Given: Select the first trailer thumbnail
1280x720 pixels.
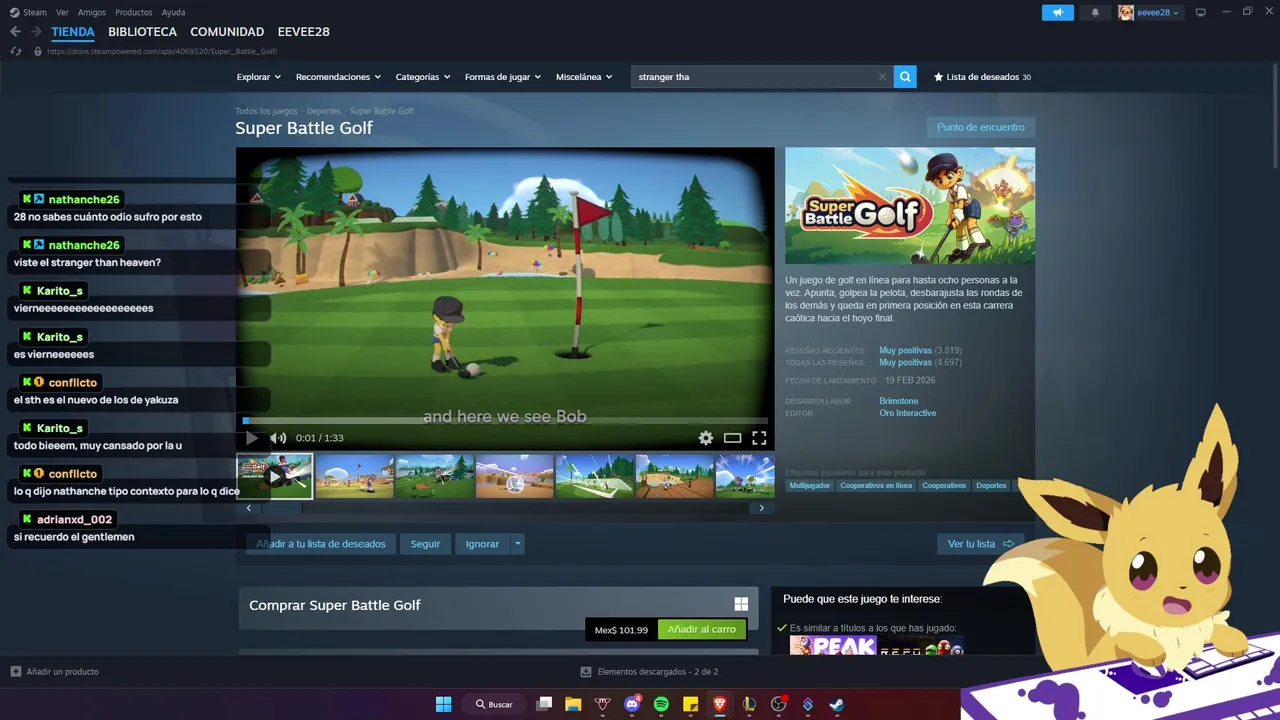Looking at the screenshot, I should 274,476.
